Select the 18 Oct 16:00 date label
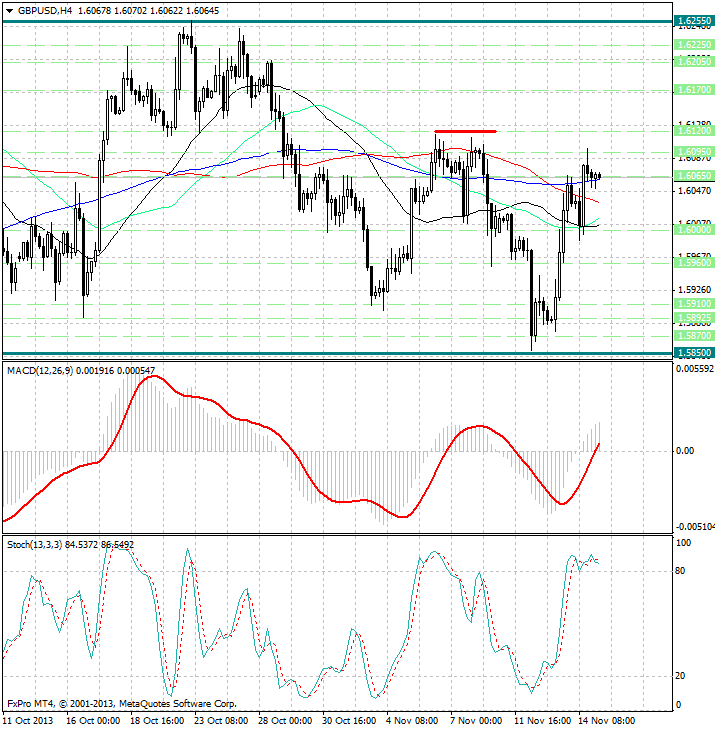 [157, 721]
